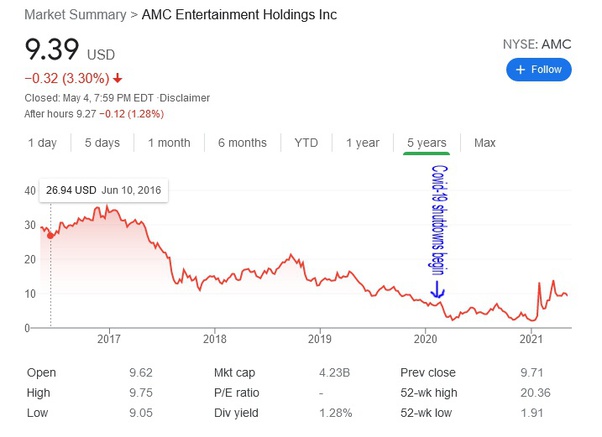Click the plus icon on Follow button
This screenshot has width=602, height=437.
520,70
